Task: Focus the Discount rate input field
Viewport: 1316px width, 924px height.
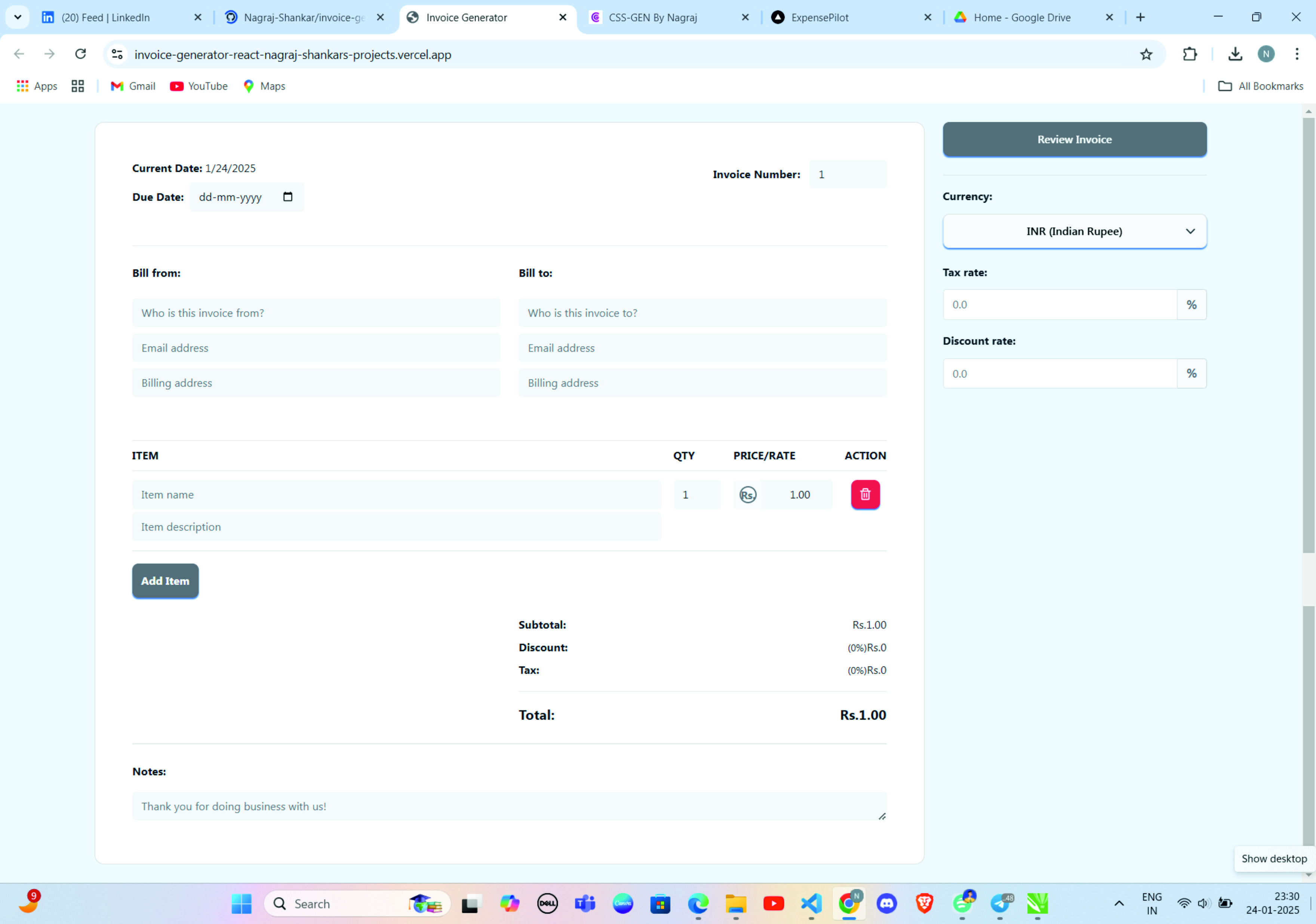Action: [x=1060, y=373]
